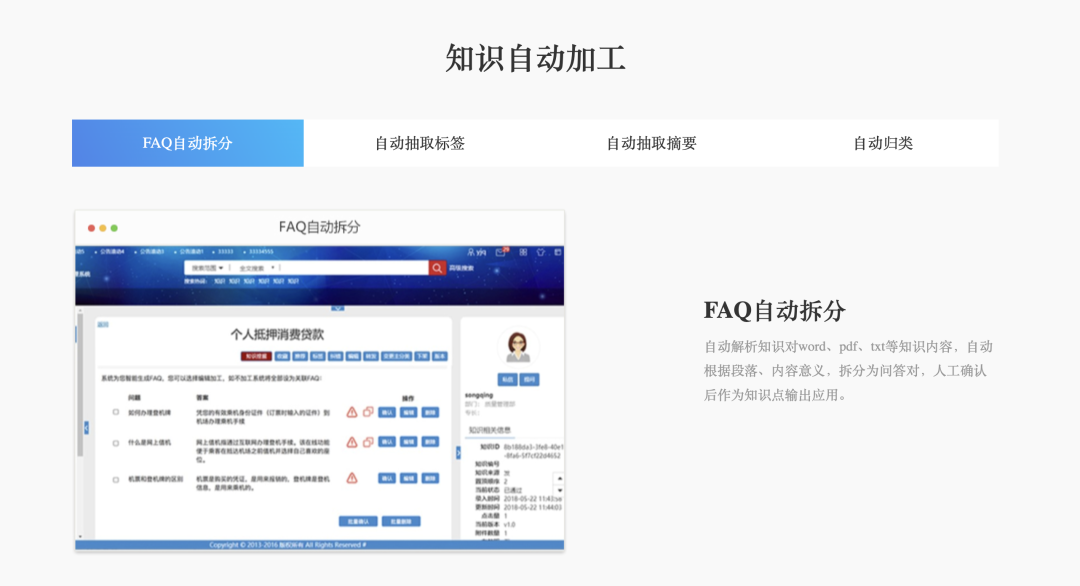The height and width of the screenshot is (586, 1080).
Task: Click the dark red 知识搜索 button
Action: 256,356
